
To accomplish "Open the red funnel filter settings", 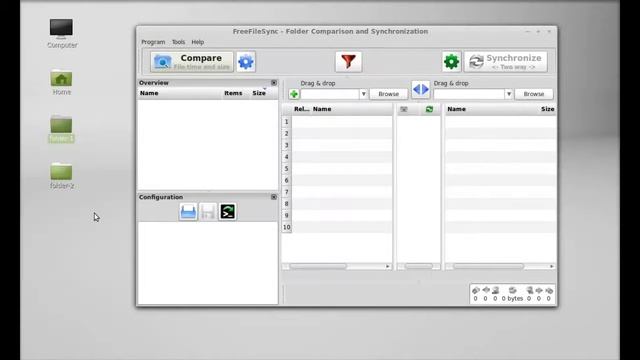I will tap(348, 62).
